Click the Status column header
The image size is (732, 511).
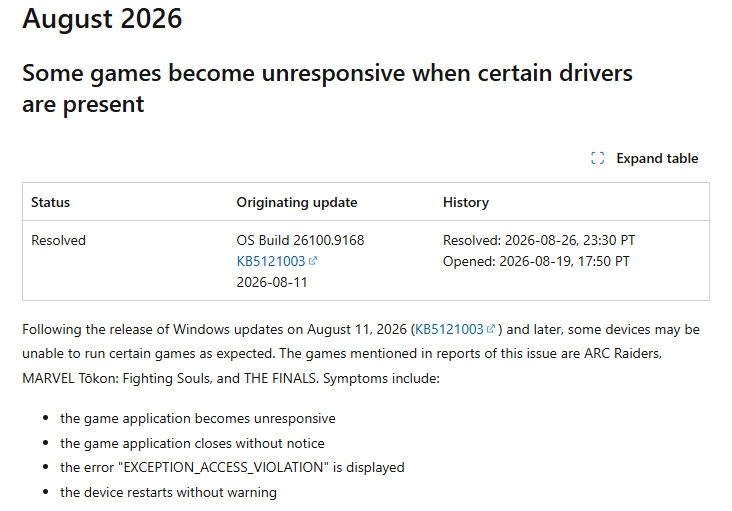(x=50, y=202)
